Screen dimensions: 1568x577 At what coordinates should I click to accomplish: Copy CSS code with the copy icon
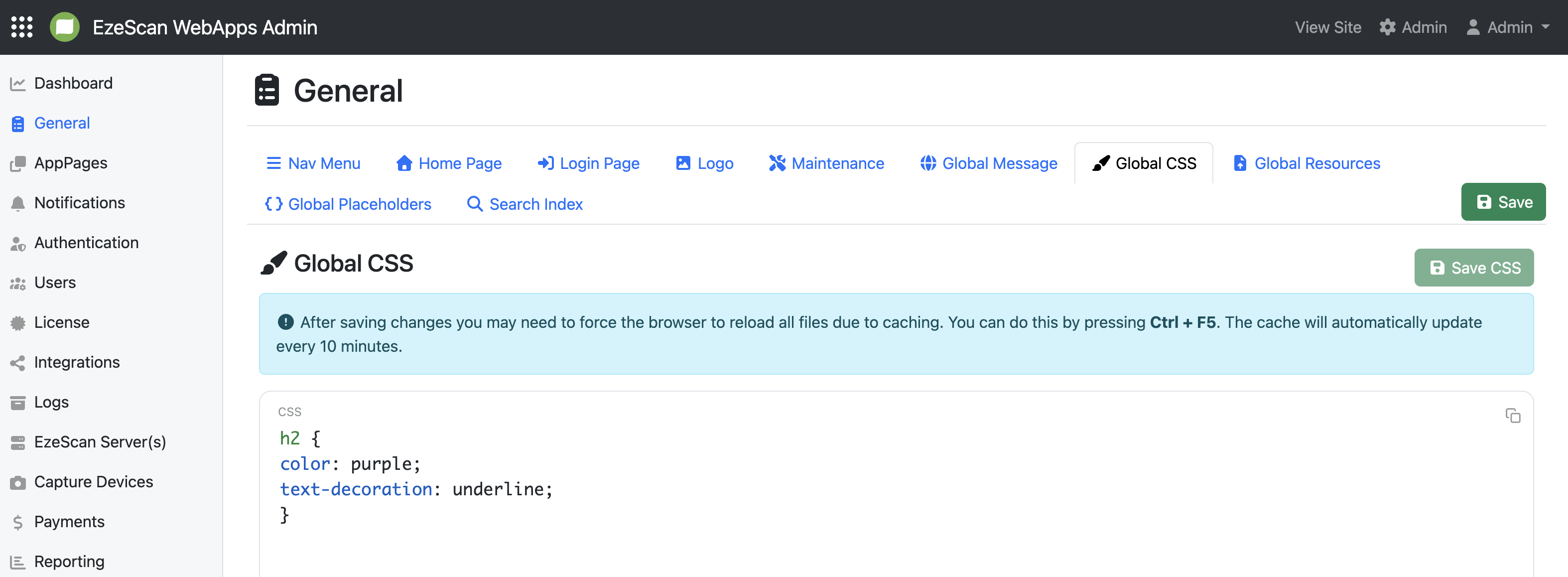pos(1513,416)
